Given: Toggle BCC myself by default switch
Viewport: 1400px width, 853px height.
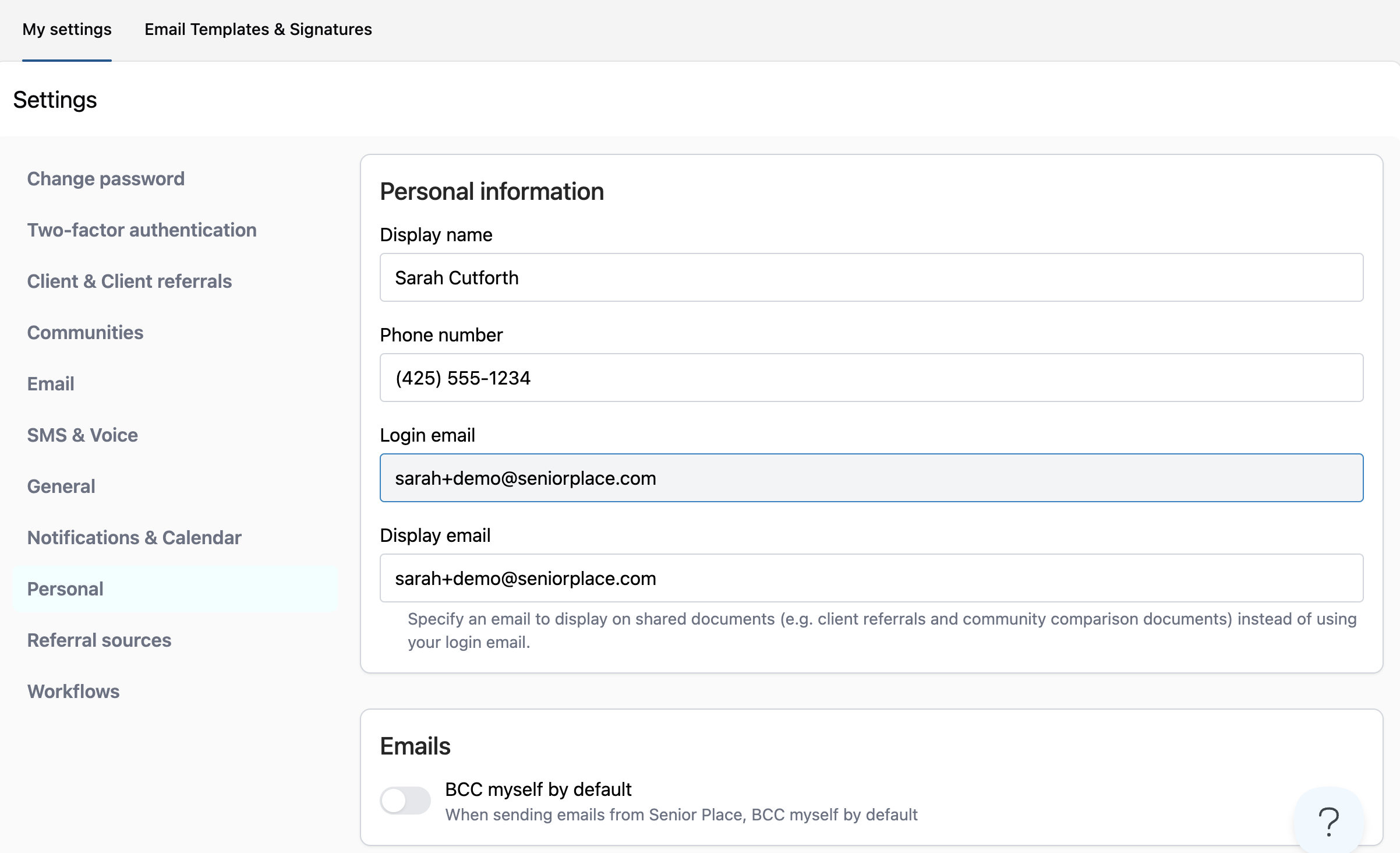Looking at the screenshot, I should (405, 800).
